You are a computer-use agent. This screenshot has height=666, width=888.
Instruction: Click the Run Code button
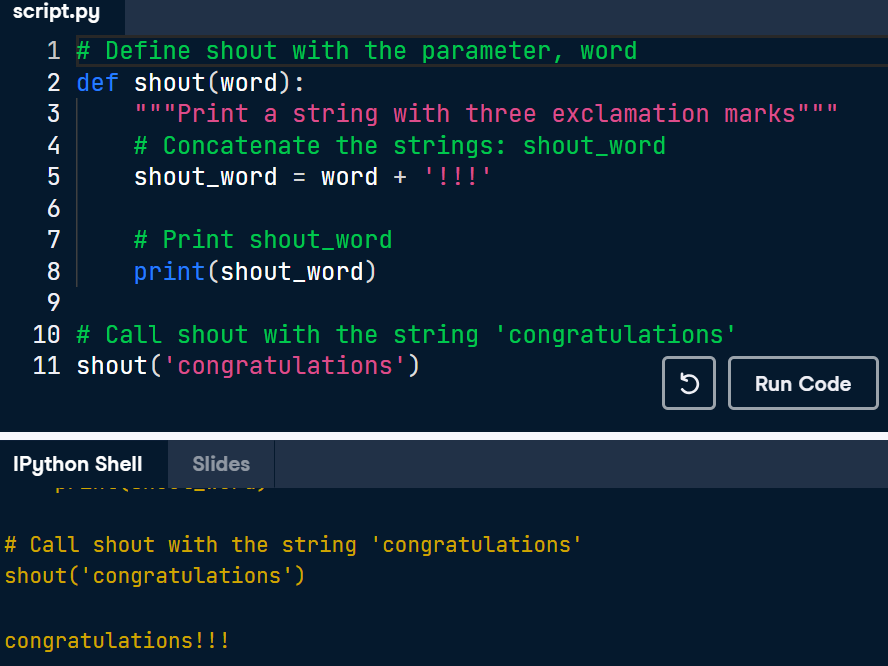[x=803, y=383]
